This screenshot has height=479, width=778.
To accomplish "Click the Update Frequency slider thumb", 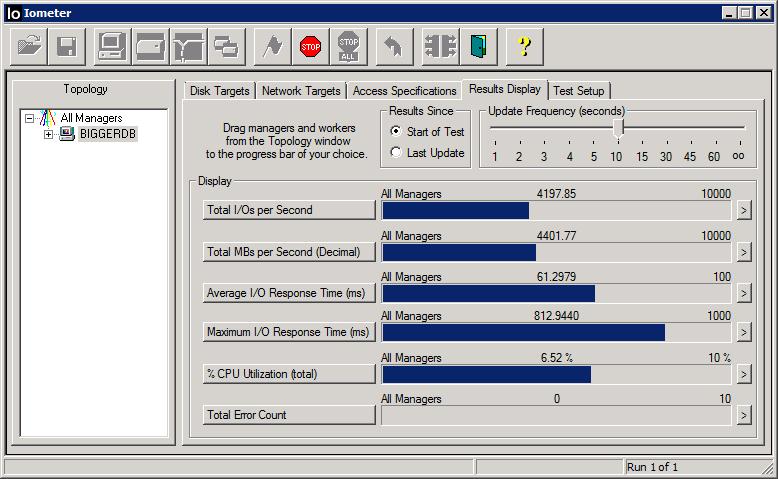I will coord(618,128).
